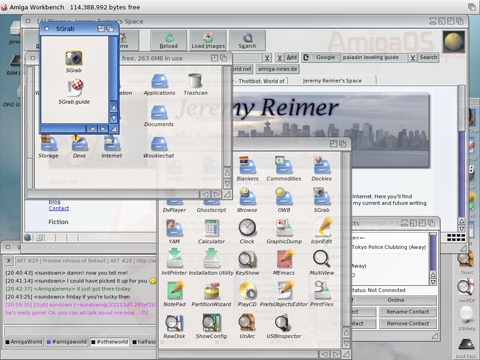This screenshot has width=480, height=360.
Task: Open the Storage drawer icon
Action: [49, 143]
